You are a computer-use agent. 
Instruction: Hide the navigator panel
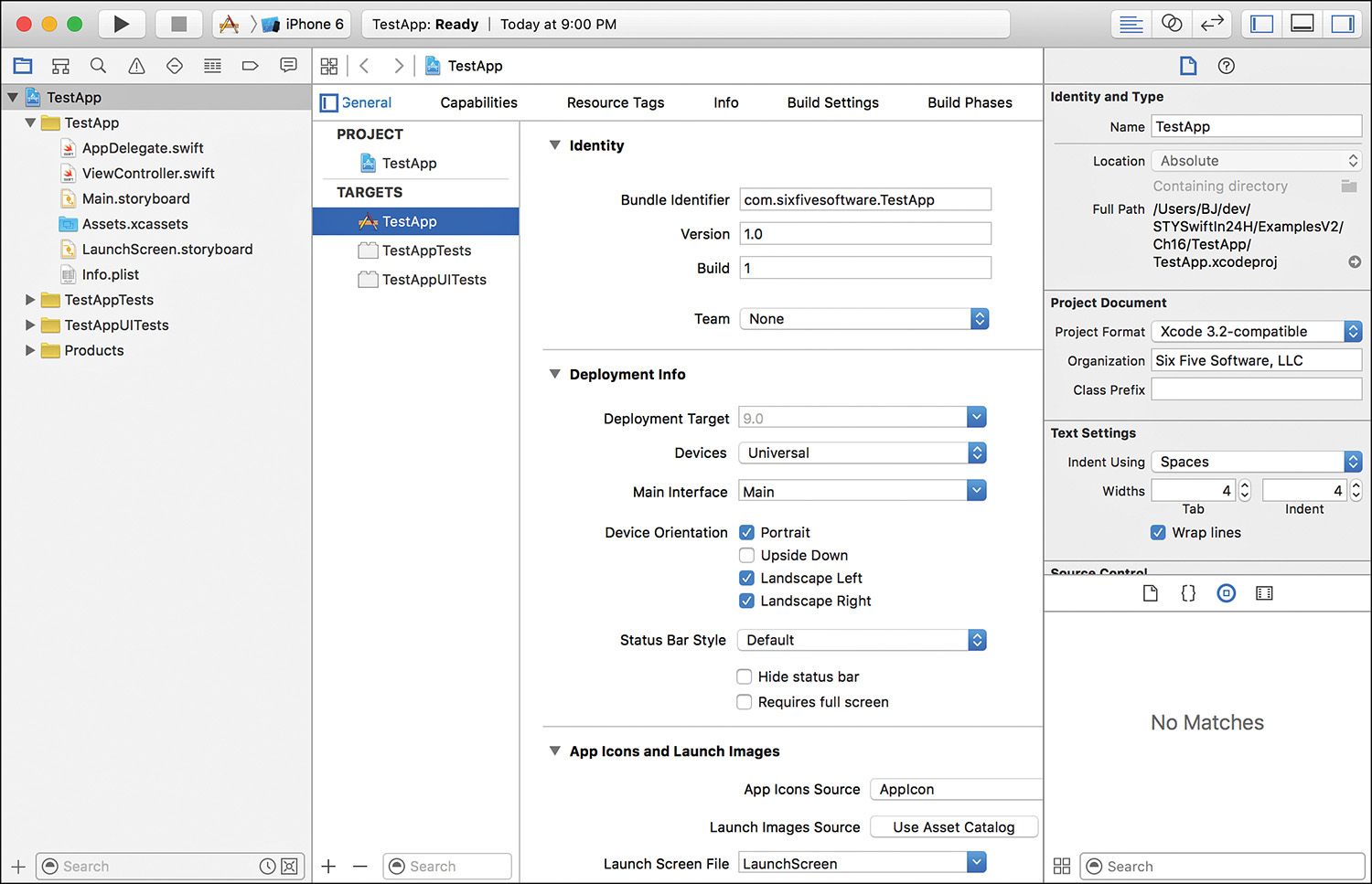(x=1262, y=24)
